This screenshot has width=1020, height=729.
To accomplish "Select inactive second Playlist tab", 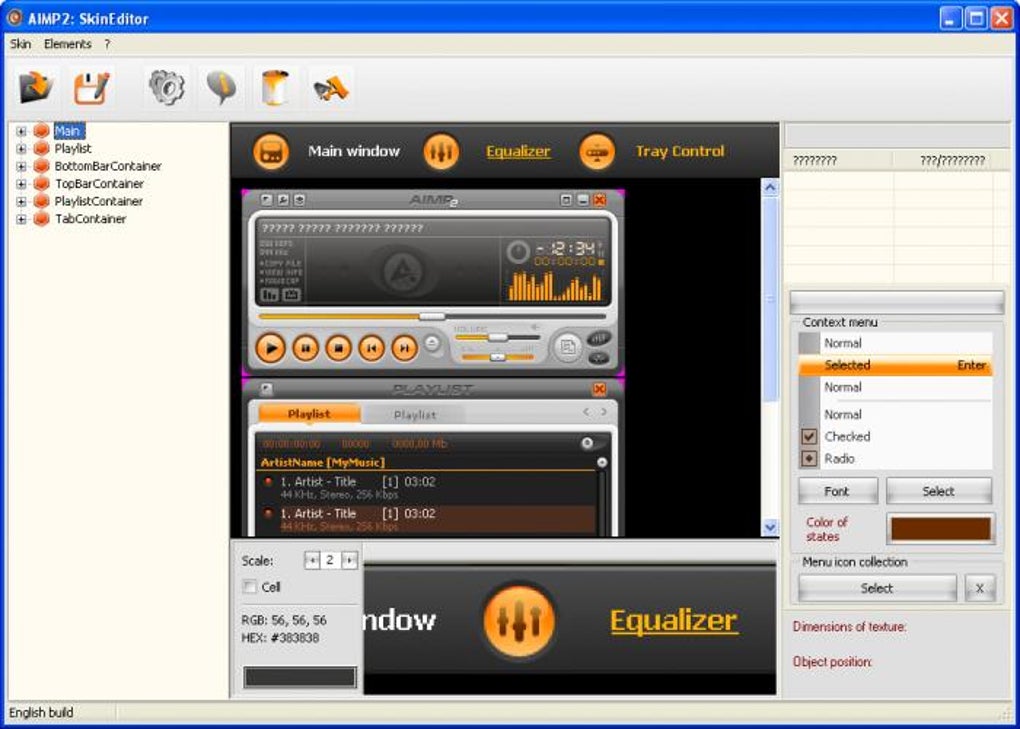I will 414,414.
